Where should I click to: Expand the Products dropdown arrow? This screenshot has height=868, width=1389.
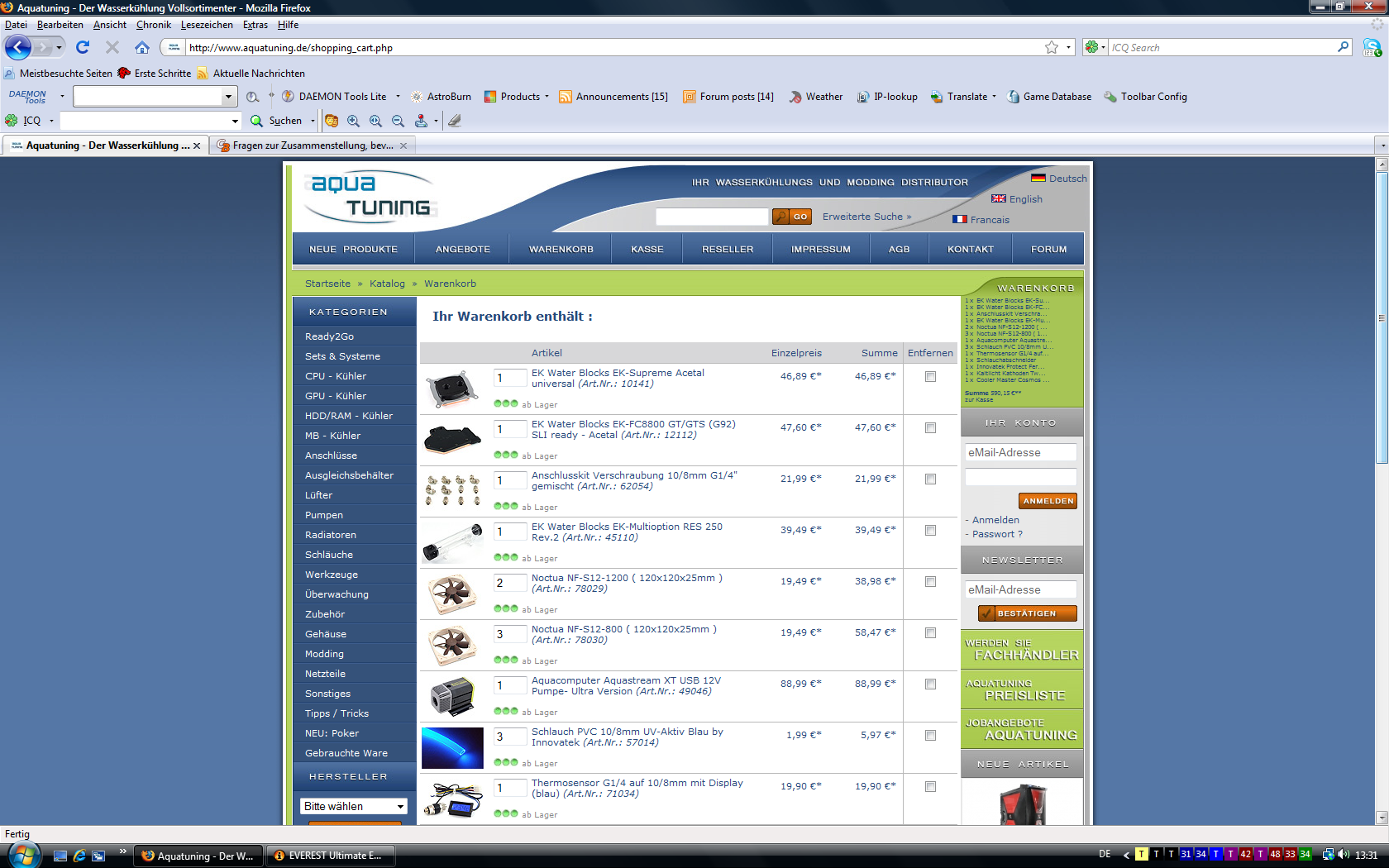coord(547,97)
